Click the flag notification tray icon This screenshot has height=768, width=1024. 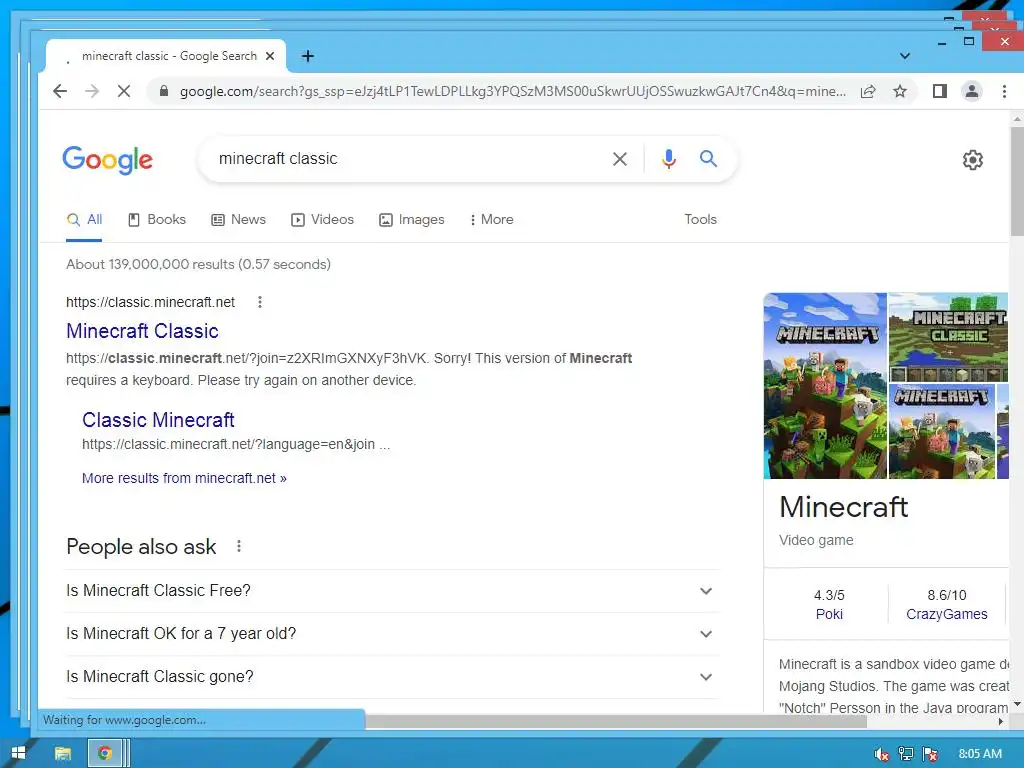[x=930, y=754]
